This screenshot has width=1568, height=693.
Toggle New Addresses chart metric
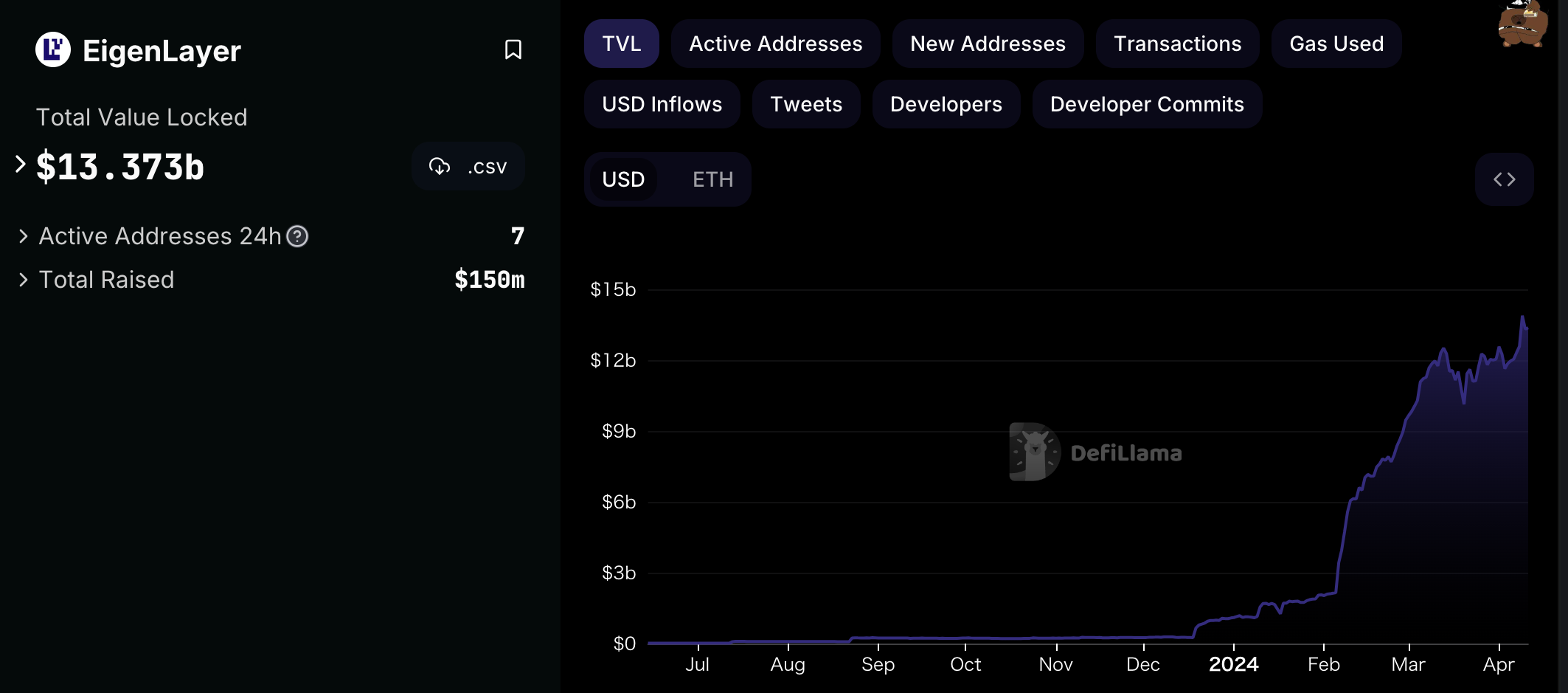coord(988,44)
